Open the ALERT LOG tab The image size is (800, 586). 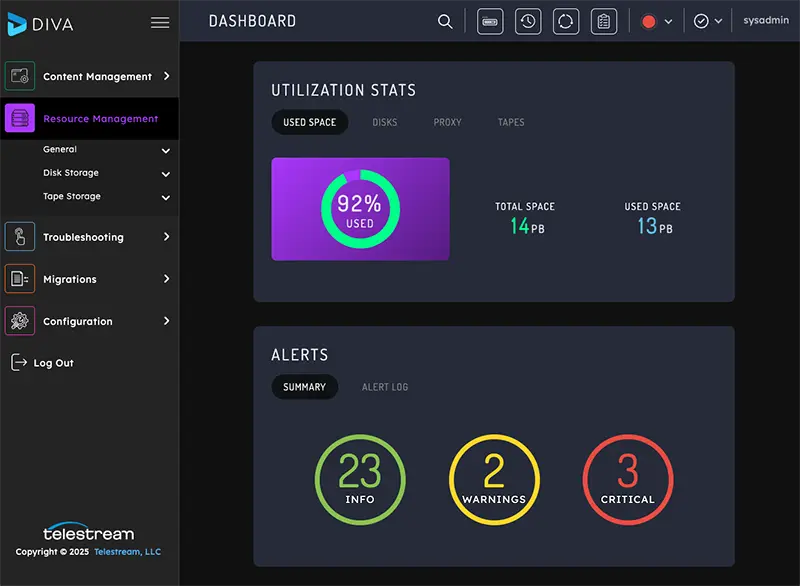[385, 387]
